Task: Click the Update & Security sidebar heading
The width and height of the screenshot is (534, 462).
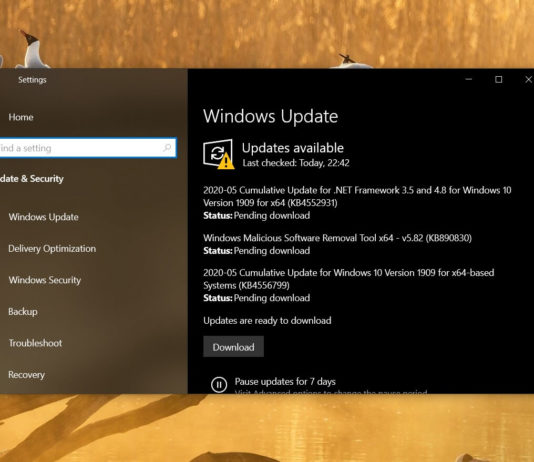Action: click(32, 179)
